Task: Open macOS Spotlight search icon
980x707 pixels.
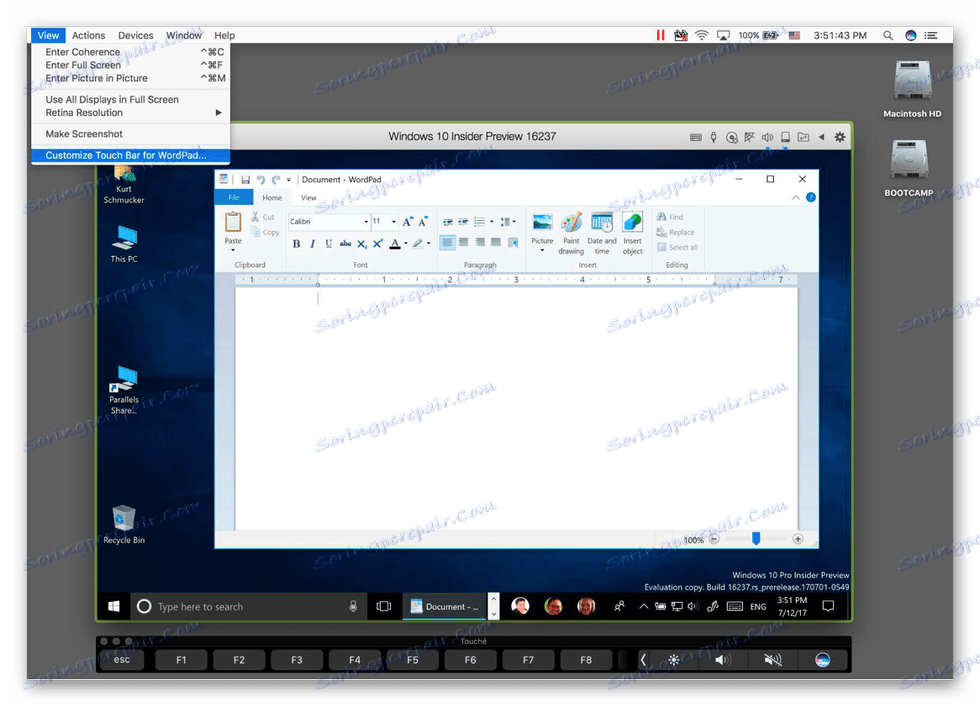Action: coord(888,36)
